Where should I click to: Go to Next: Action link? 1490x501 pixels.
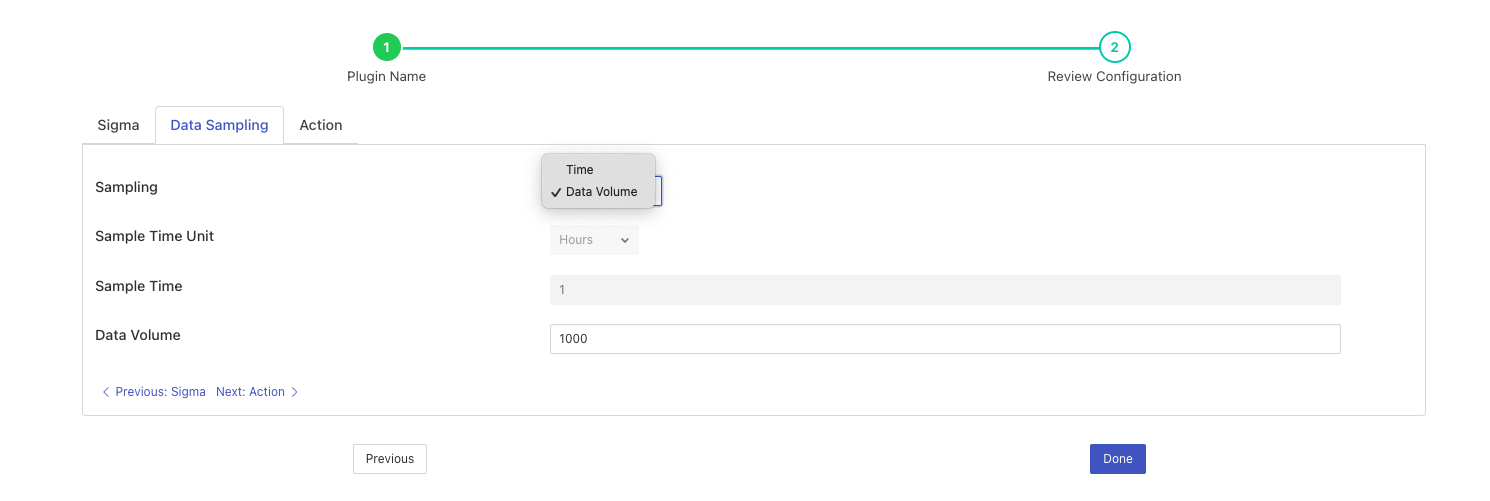coord(250,392)
